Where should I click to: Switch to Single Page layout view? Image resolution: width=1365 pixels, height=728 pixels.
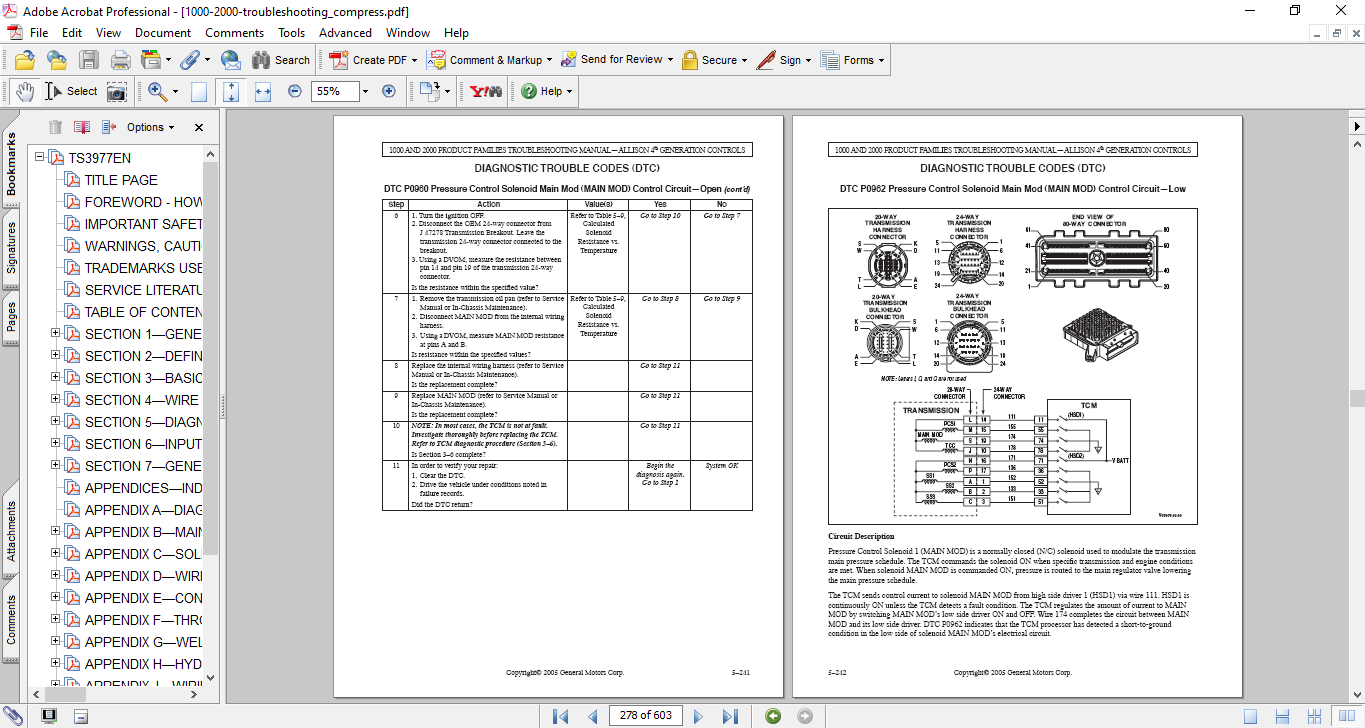(x=1250, y=716)
